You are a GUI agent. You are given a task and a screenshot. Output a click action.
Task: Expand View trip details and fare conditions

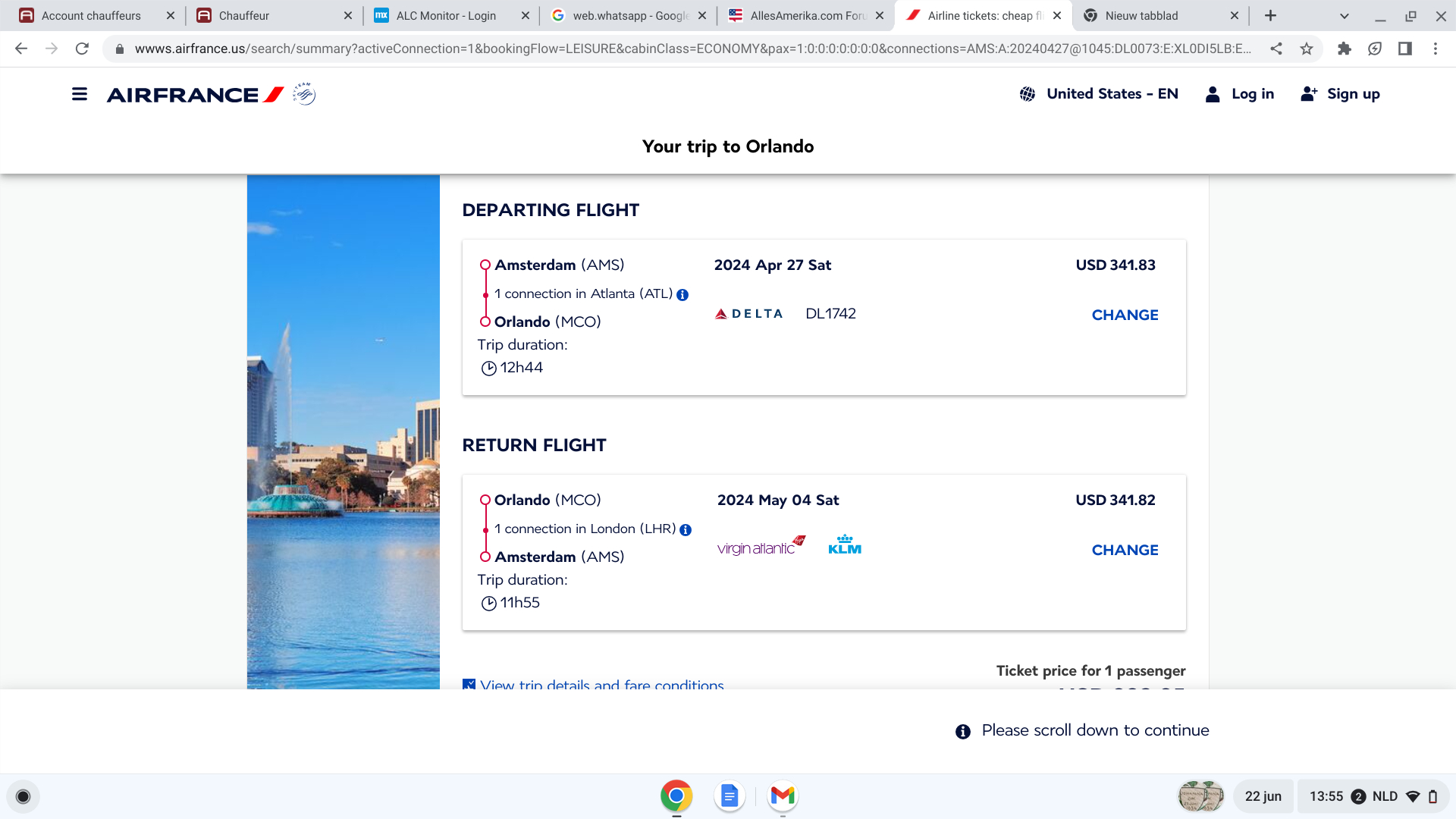[x=601, y=684]
